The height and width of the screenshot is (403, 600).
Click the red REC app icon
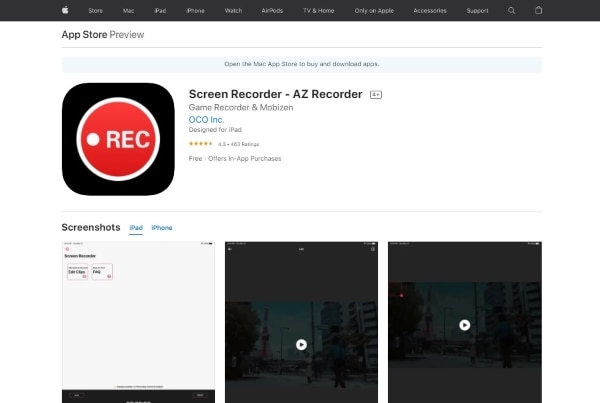point(118,139)
